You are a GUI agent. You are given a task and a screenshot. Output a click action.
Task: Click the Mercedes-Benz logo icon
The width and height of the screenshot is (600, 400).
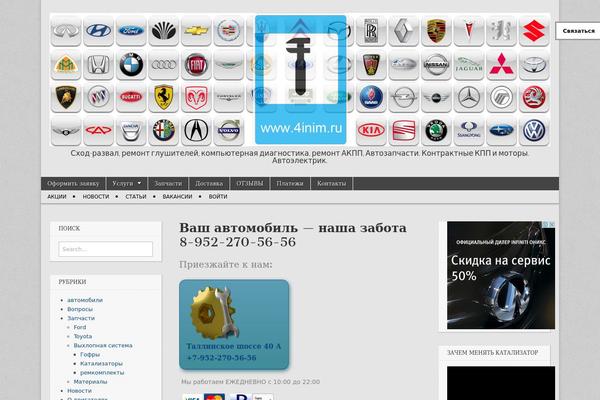(x=468, y=97)
